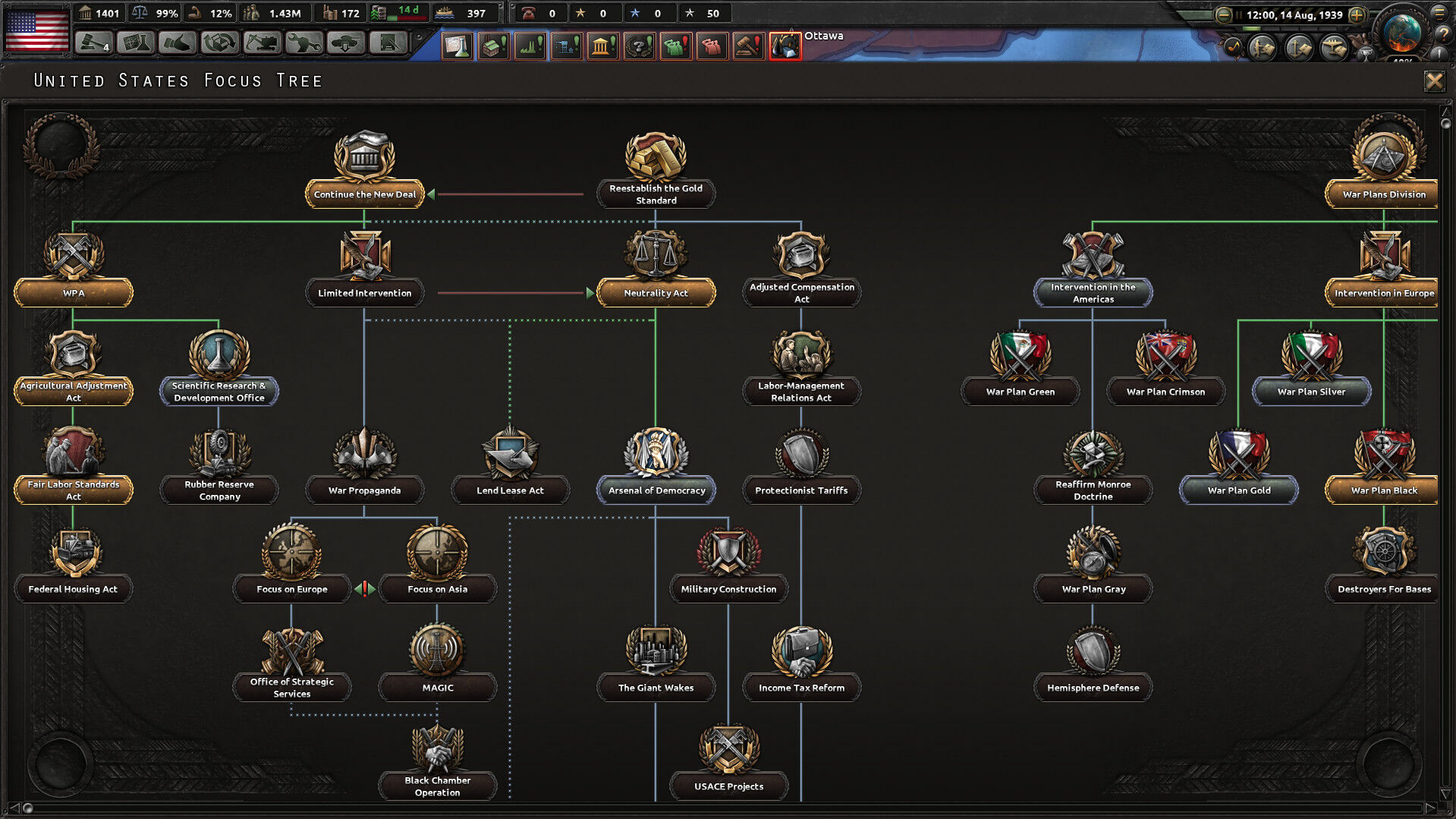The height and width of the screenshot is (819, 1456).
Task: Increase game speed with plus control
Action: click(1357, 14)
